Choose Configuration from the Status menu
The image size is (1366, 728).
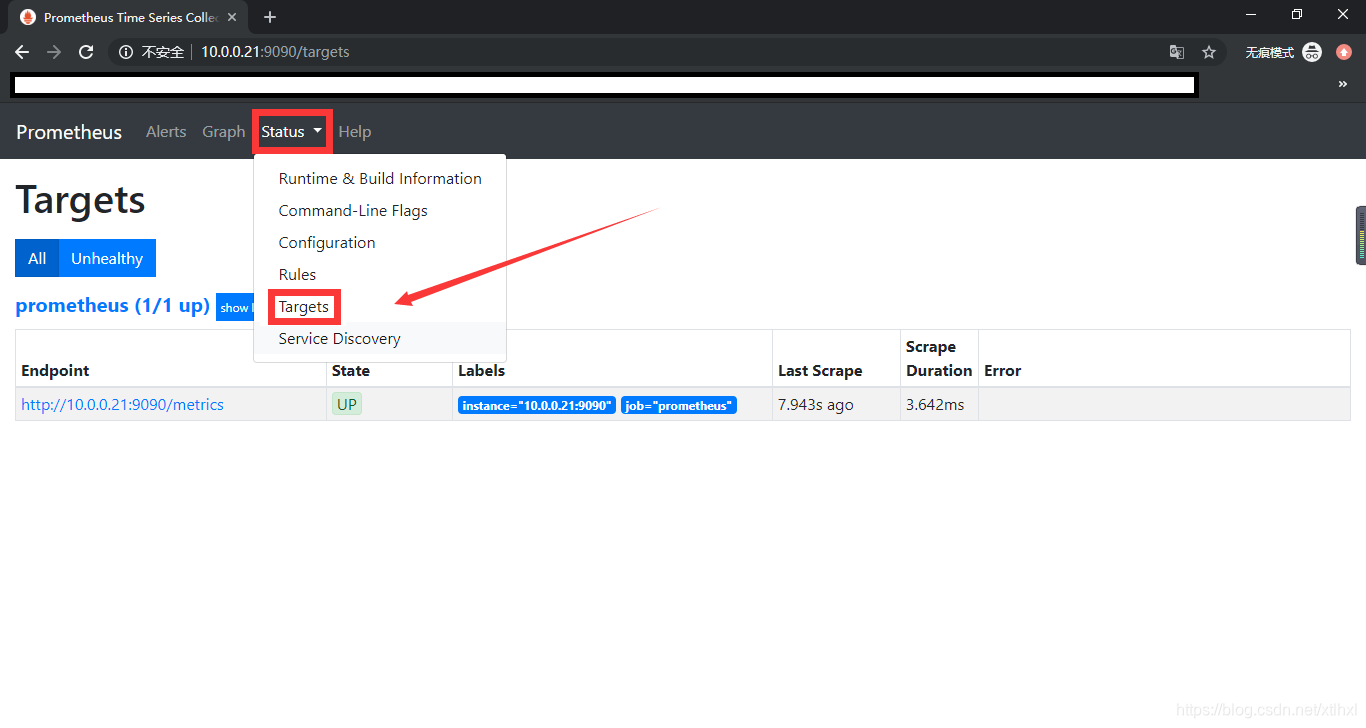click(380, 243)
